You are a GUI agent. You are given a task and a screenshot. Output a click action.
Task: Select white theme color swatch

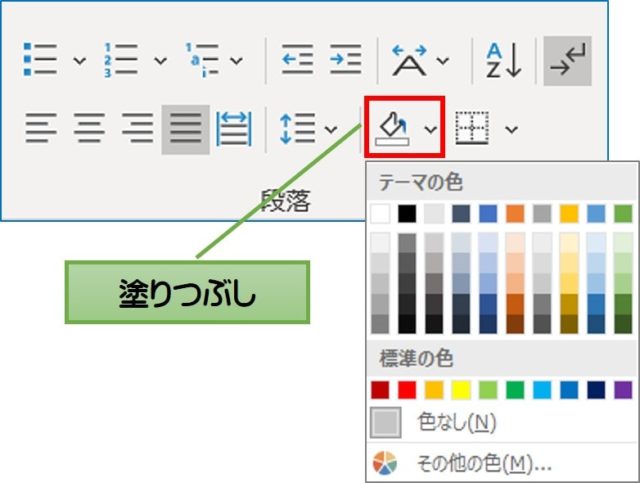[380, 214]
